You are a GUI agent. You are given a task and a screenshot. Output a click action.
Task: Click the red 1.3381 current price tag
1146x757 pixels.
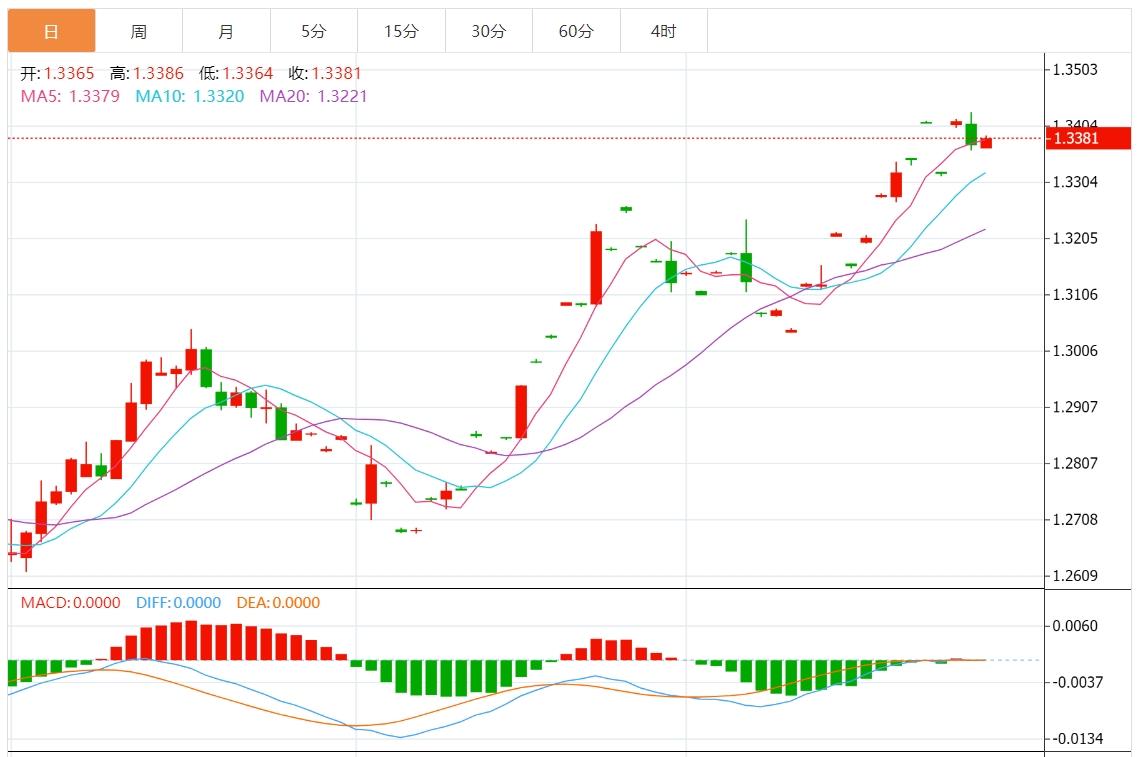point(1088,138)
